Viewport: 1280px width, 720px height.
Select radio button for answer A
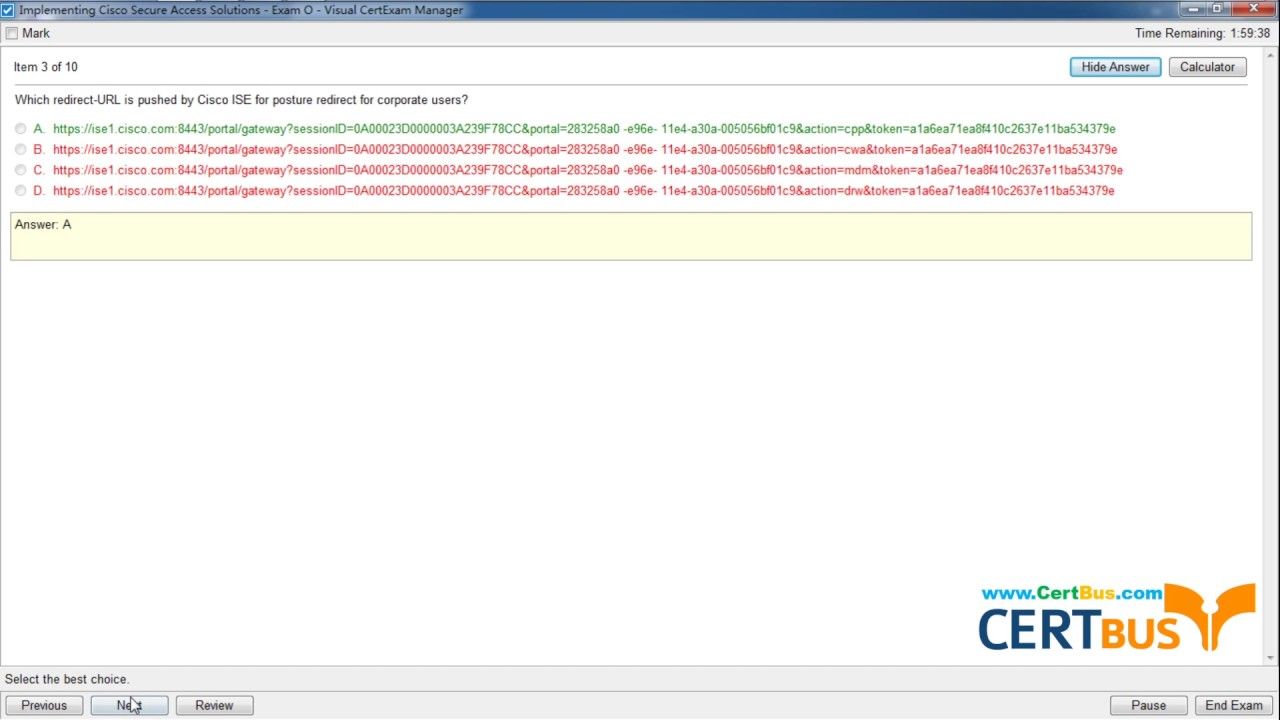(21, 129)
